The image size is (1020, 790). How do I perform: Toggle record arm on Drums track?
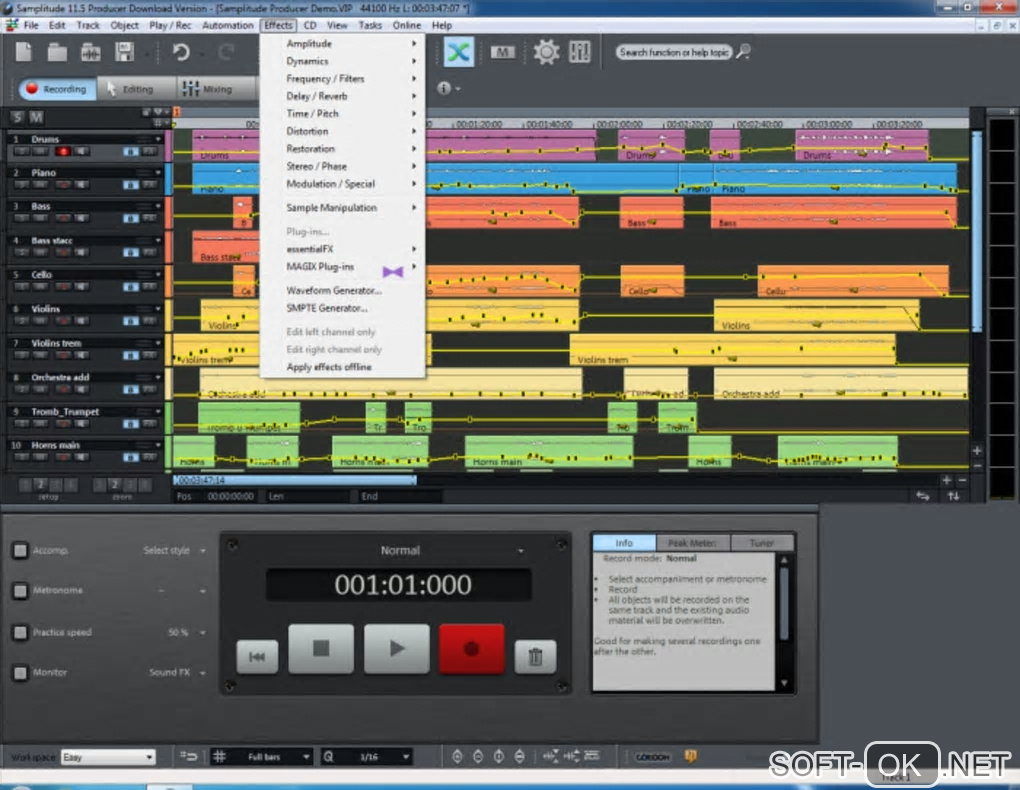tap(63, 152)
